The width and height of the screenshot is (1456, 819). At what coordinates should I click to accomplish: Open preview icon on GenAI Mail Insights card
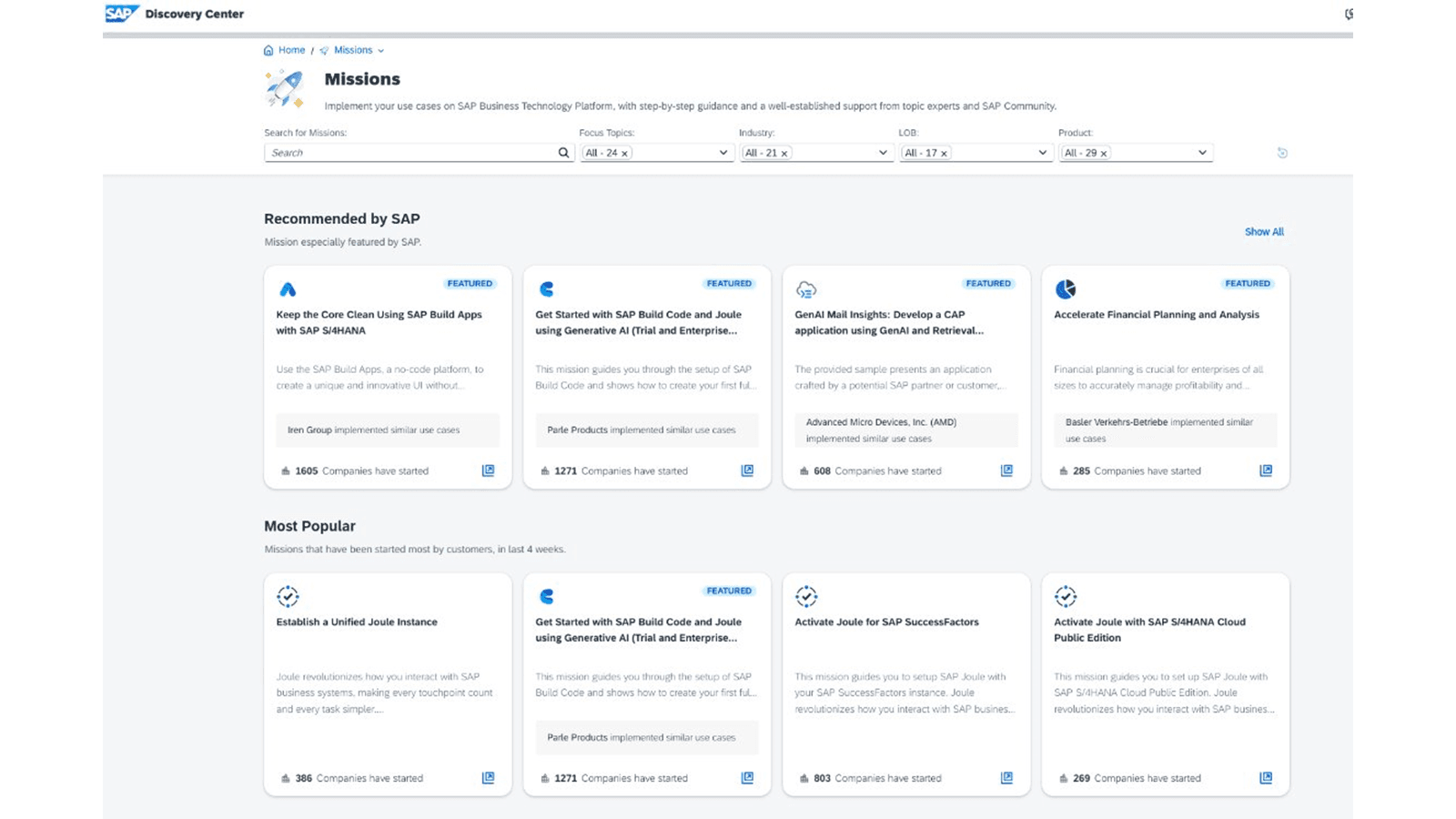click(x=1006, y=470)
